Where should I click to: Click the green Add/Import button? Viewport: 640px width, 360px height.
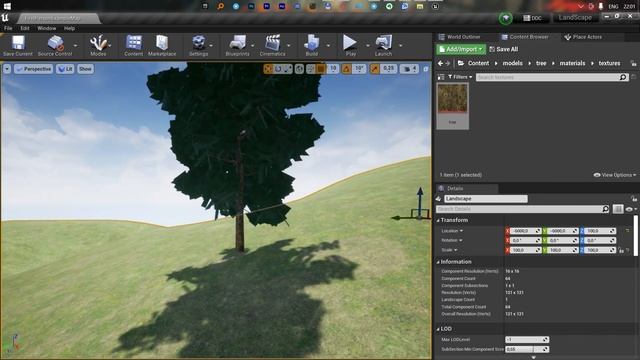pyautogui.click(x=461, y=49)
